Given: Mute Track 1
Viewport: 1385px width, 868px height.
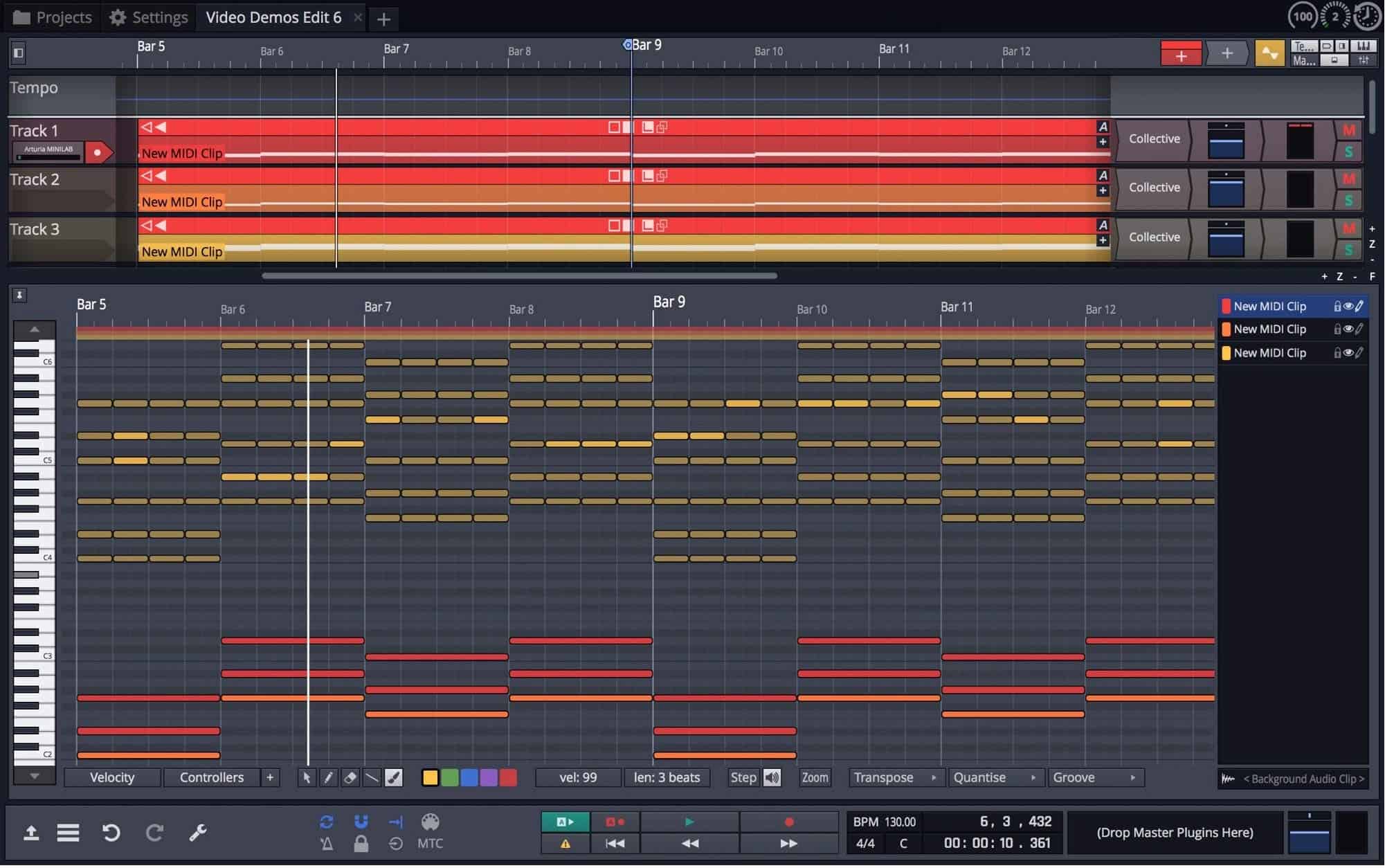Looking at the screenshot, I should [x=1348, y=130].
